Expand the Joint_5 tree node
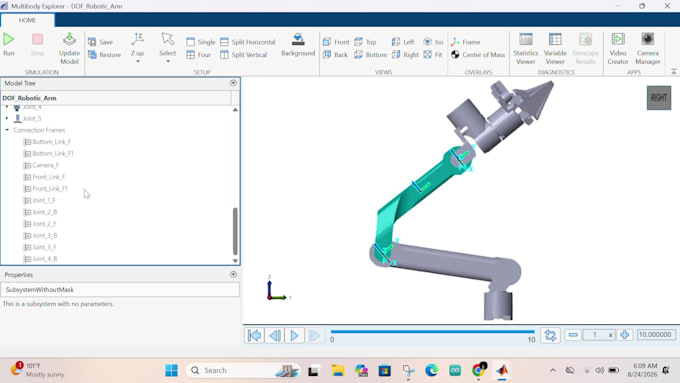 [x=7, y=118]
